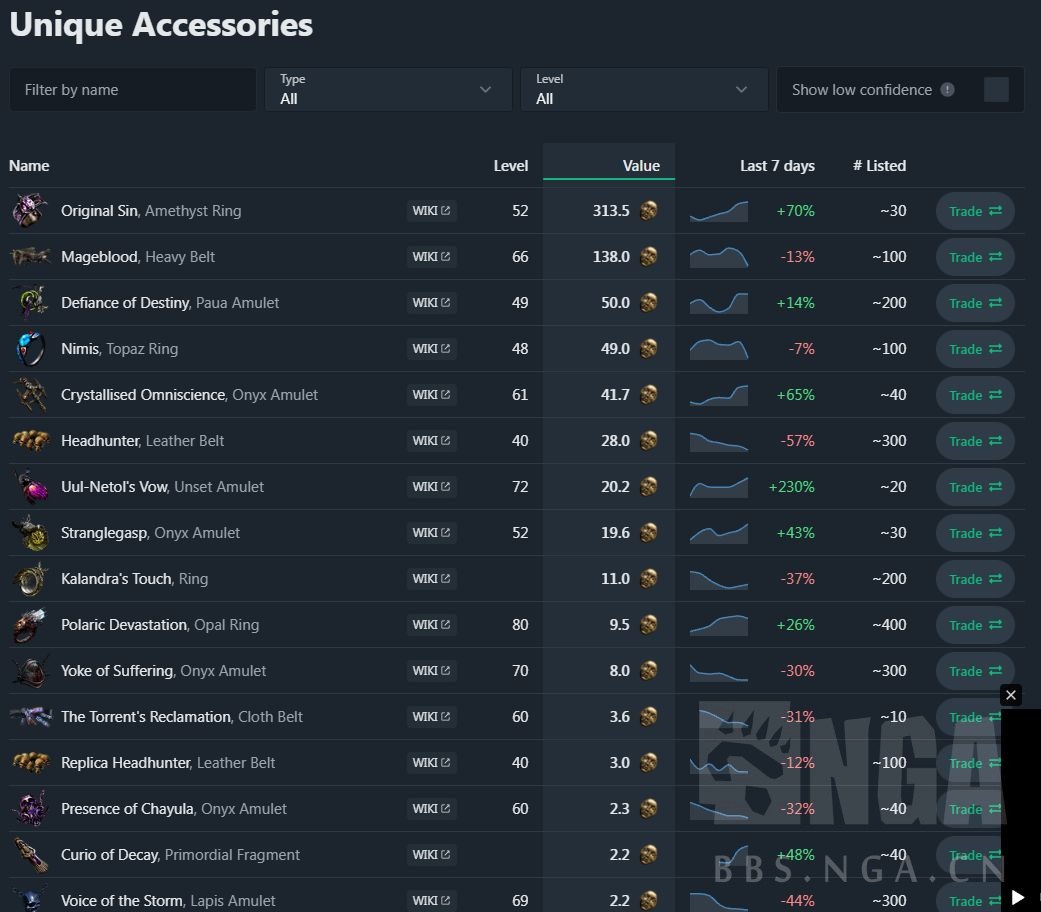This screenshot has width=1041, height=912.
Task: Close the floating video overlay
Action: point(1011,695)
